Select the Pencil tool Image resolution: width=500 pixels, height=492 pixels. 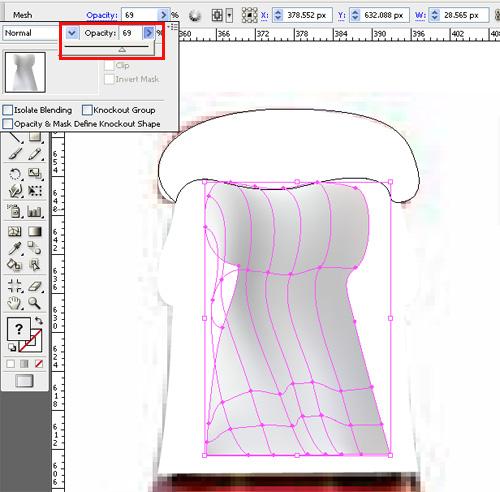coord(35,154)
